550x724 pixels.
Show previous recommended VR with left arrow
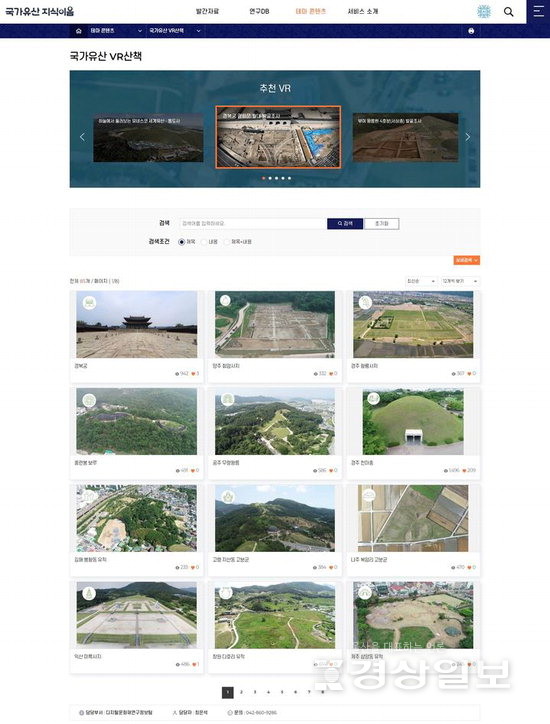click(82, 137)
